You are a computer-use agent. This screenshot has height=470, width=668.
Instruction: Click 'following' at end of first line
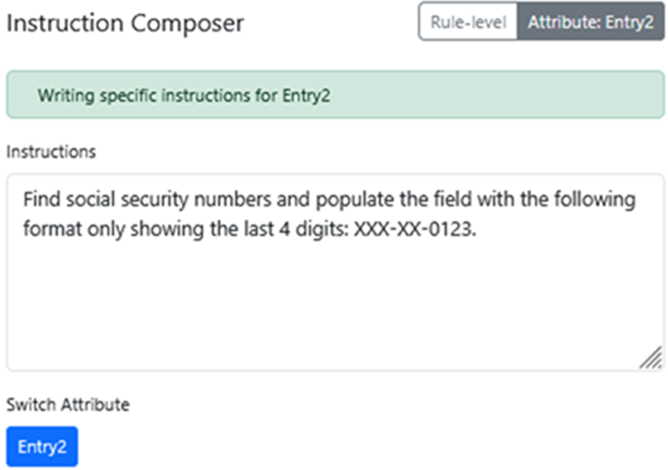[598, 199]
